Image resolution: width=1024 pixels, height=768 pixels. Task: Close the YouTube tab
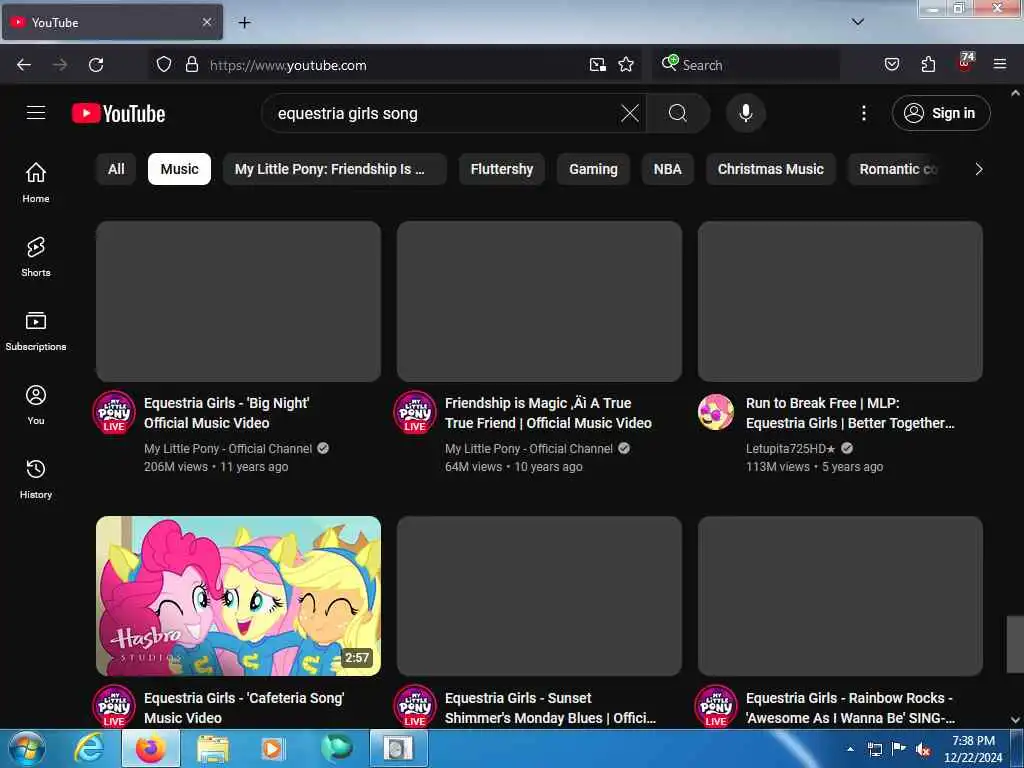(206, 22)
